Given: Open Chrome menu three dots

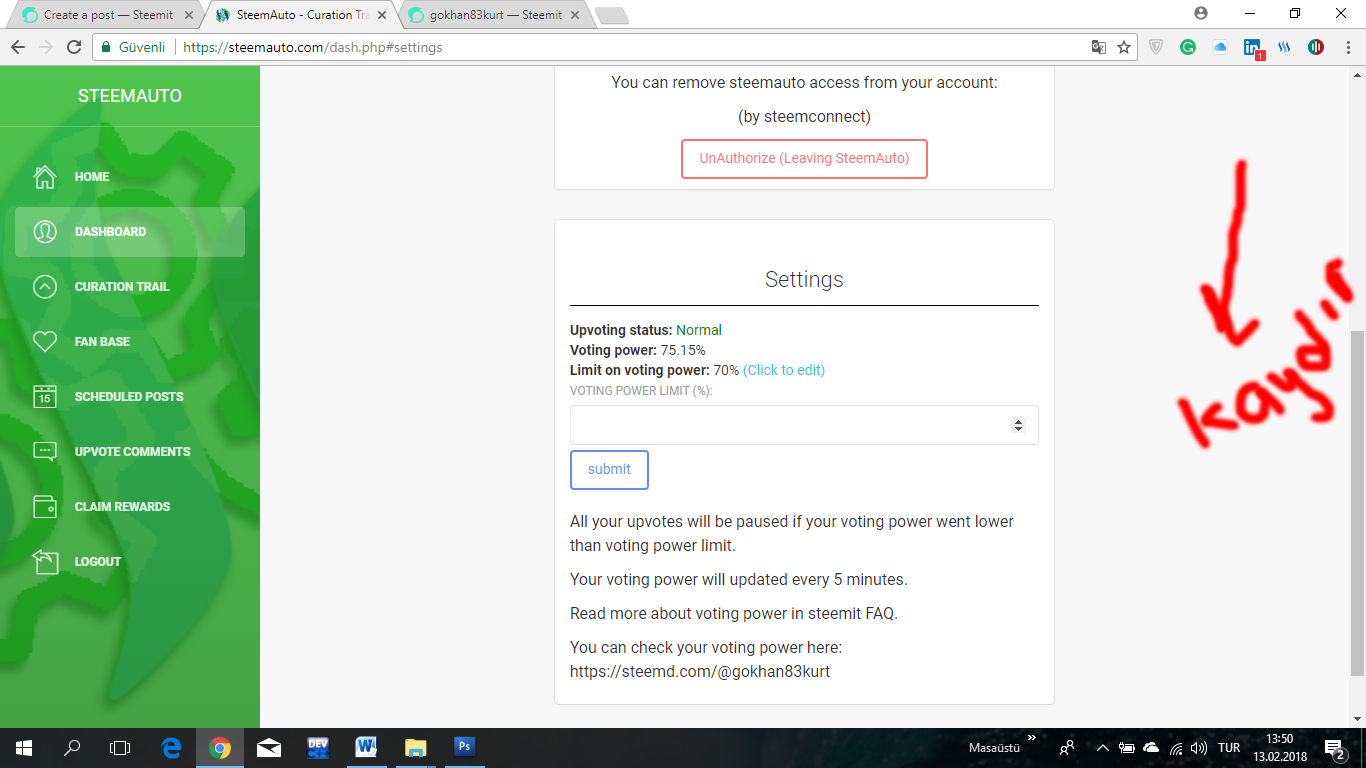Looking at the screenshot, I should [x=1347, y=47].
